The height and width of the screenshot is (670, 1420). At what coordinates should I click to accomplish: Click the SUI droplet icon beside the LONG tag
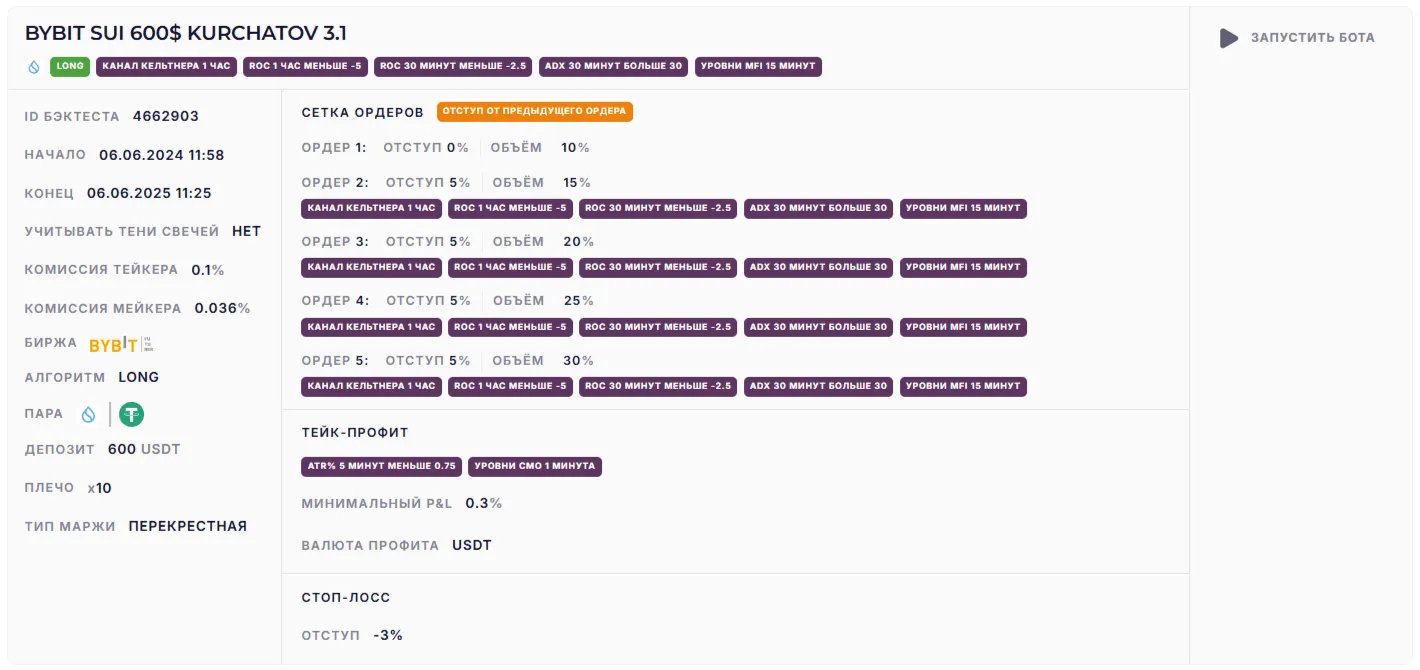pyautogui.click(x=34, y=67)
